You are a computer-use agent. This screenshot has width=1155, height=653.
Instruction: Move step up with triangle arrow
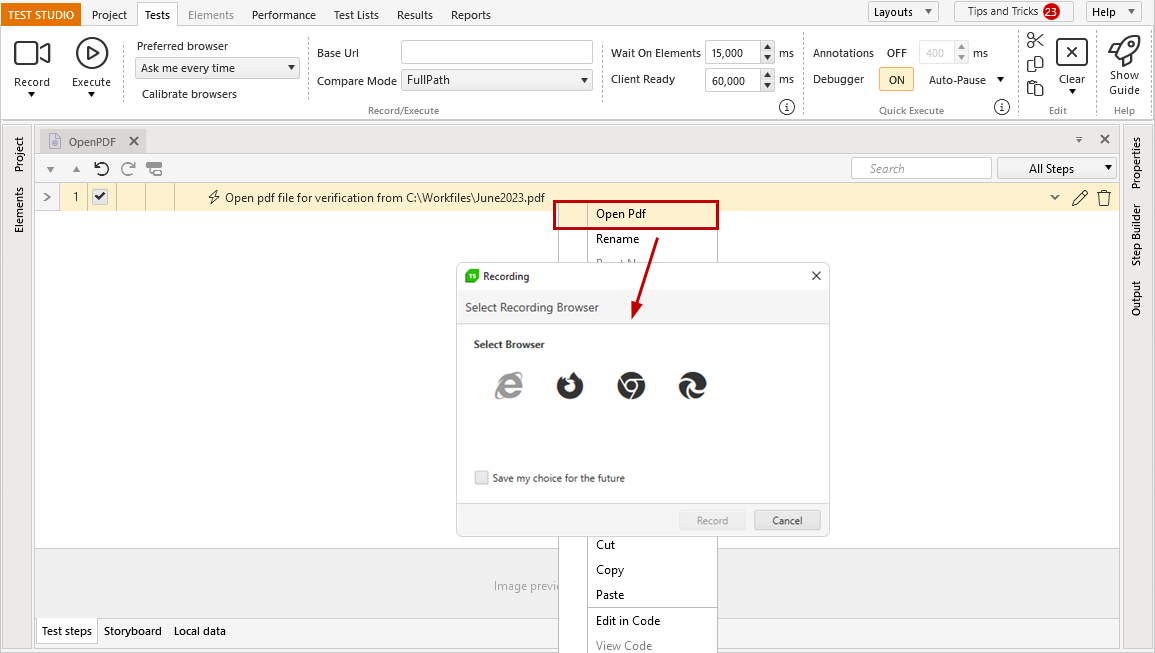76,170
